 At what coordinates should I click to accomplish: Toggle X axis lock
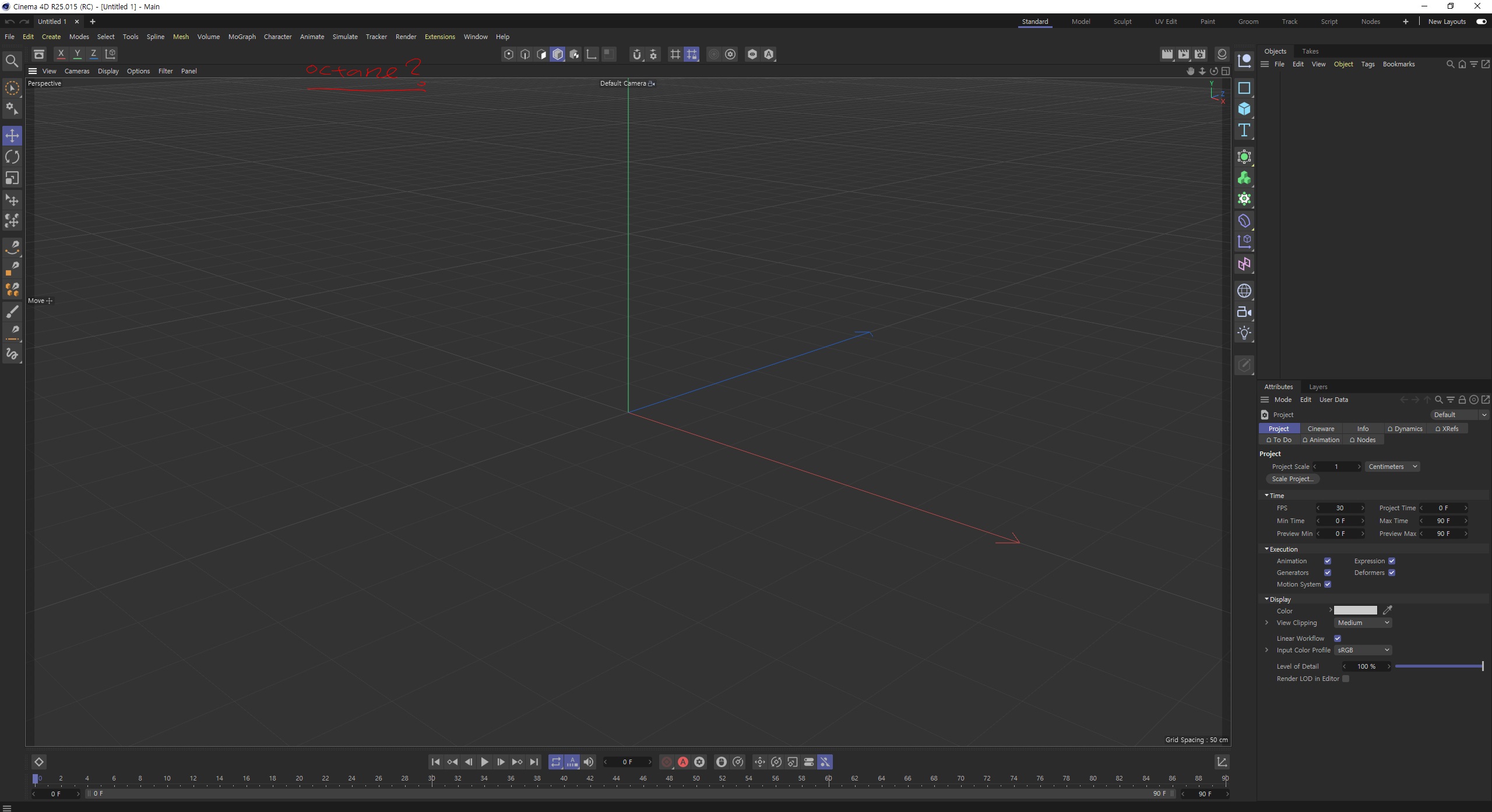[x=61, y=54]
